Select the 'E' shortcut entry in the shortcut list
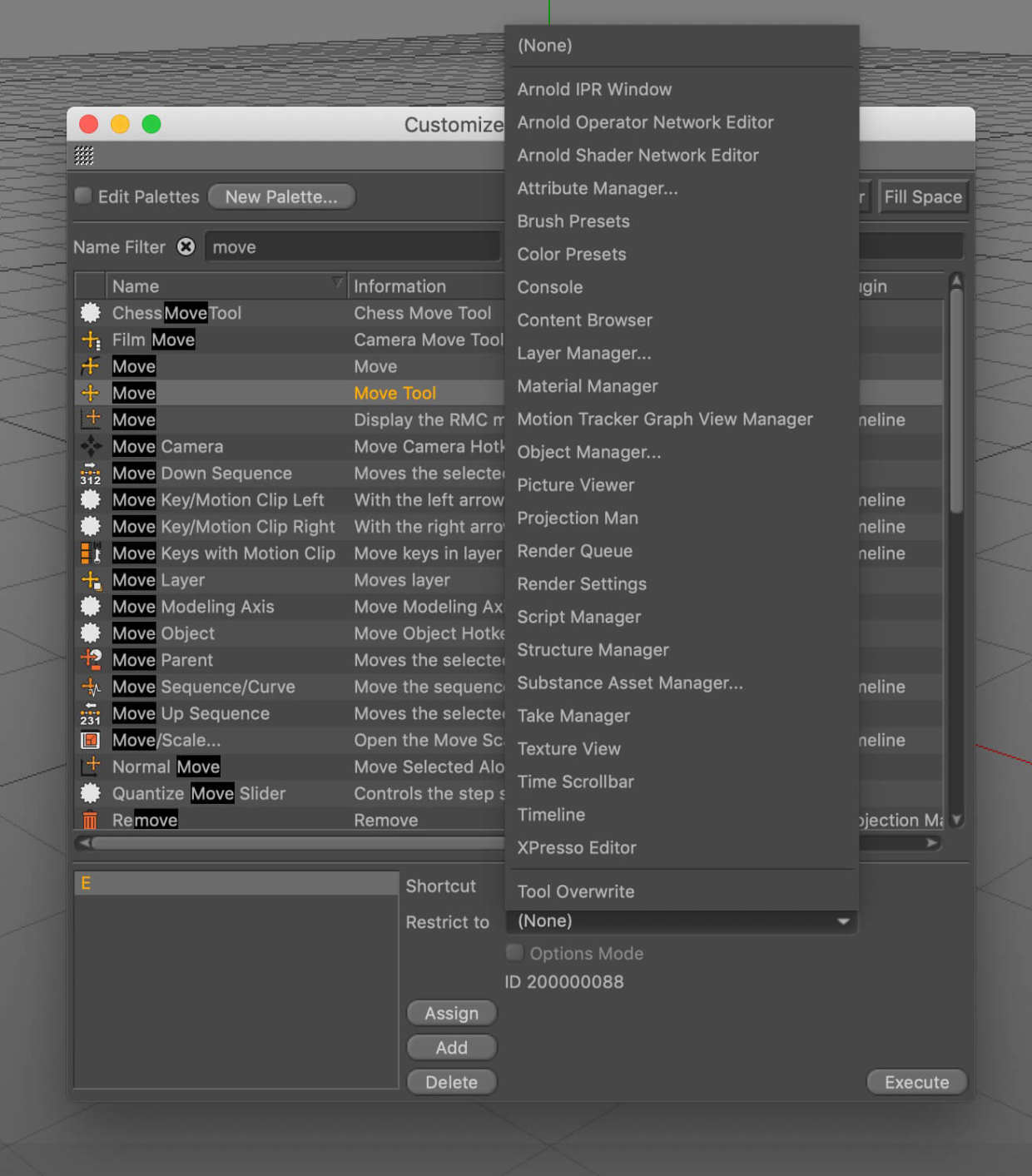 click(x=236, y=884)
